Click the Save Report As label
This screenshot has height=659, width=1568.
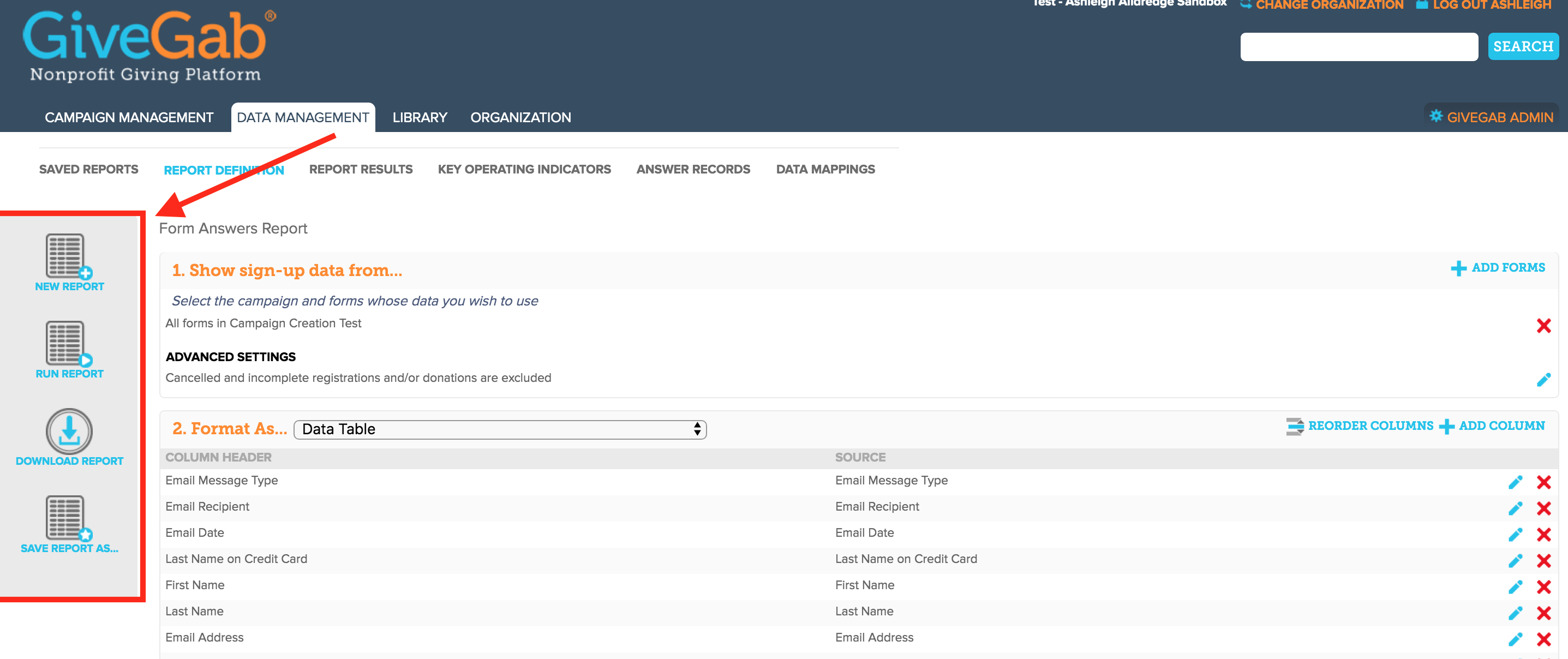coord(69,548)
